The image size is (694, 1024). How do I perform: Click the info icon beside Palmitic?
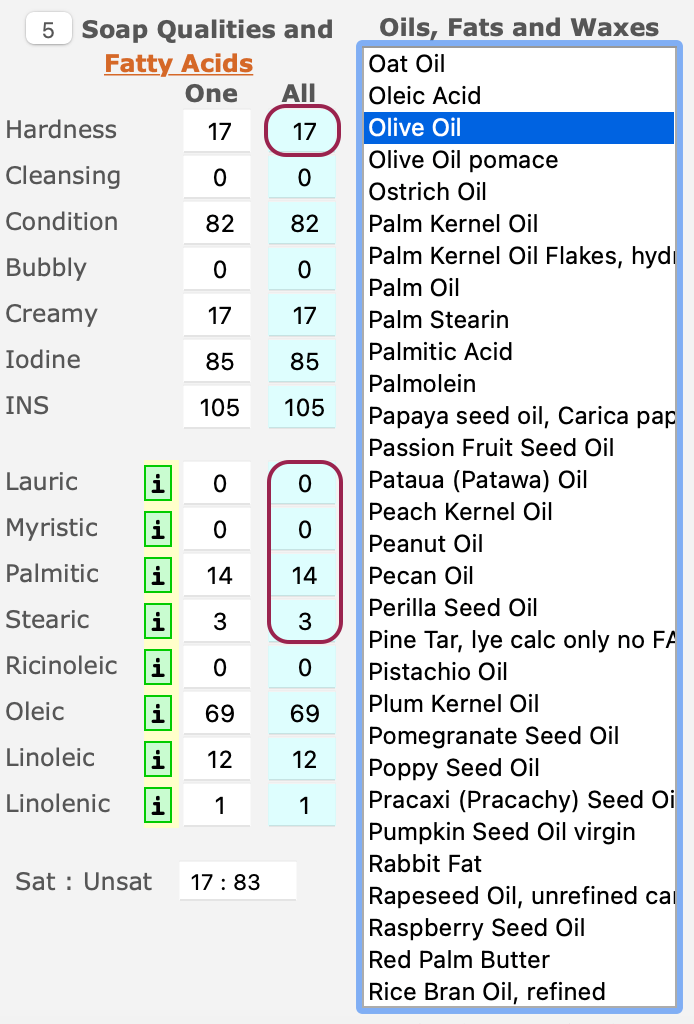158,575
